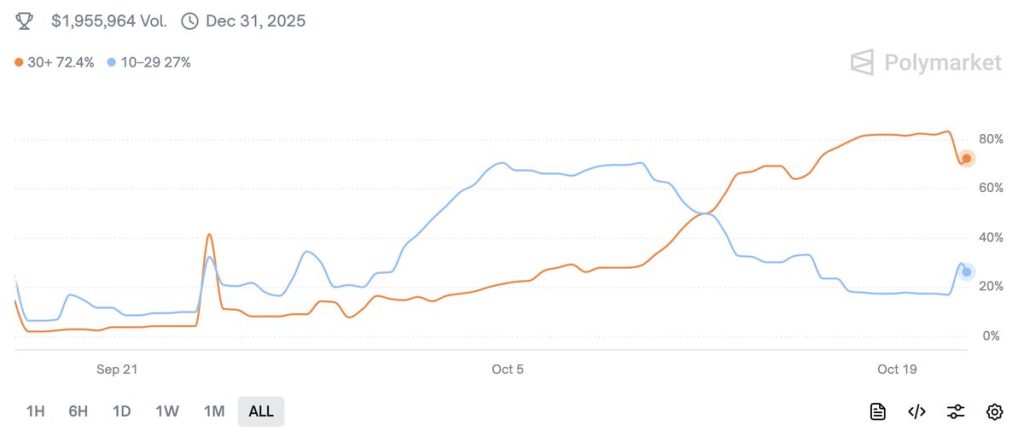Click the orange line's endpoint marker

(967, 159)
